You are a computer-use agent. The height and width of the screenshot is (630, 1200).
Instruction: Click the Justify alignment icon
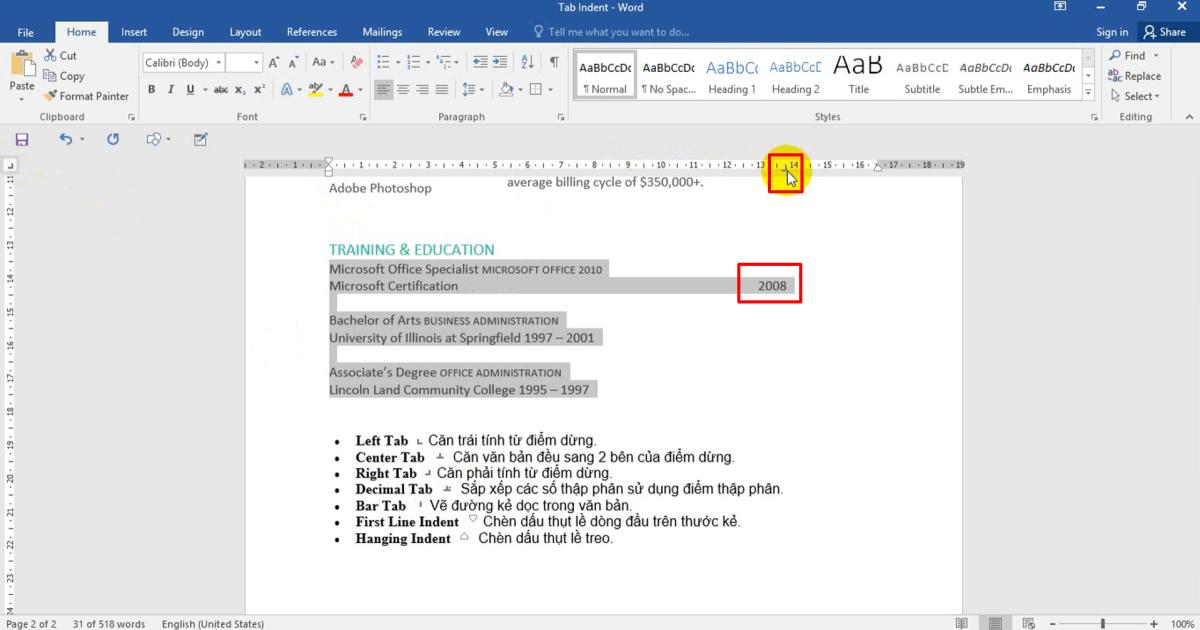pos(441,89)
